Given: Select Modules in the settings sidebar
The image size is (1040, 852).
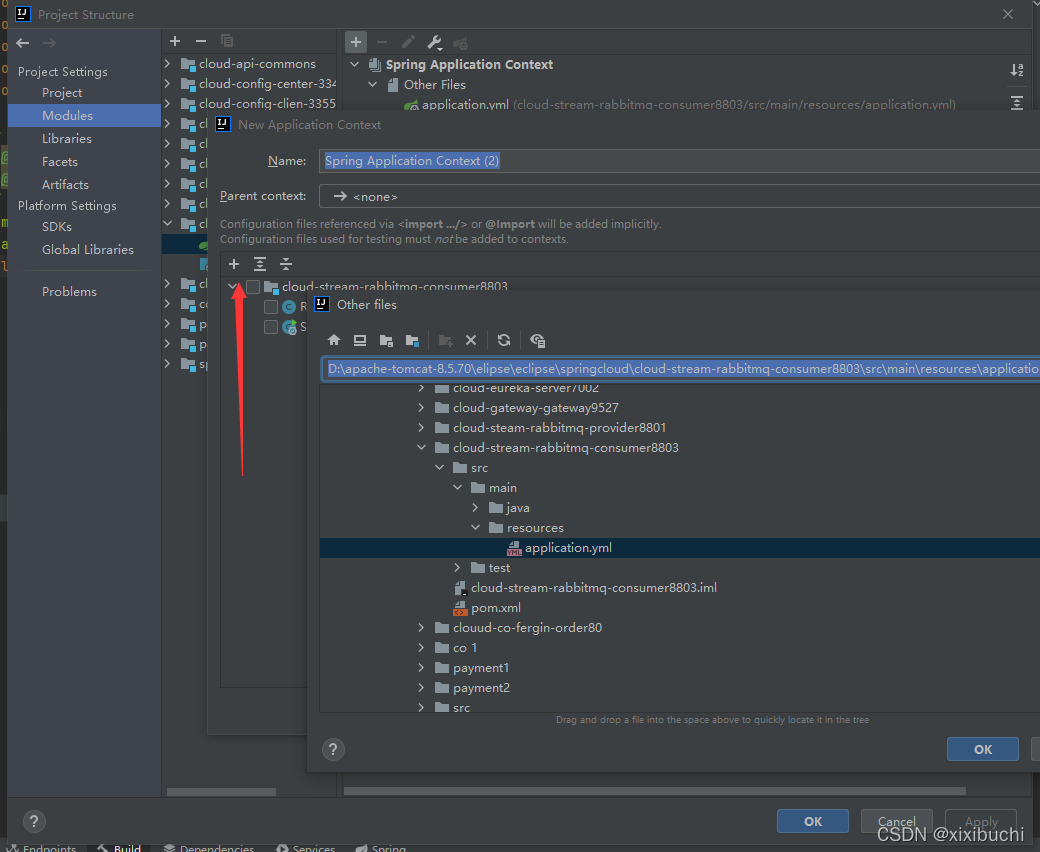Looking at the screenshot, I should [84, 115].
